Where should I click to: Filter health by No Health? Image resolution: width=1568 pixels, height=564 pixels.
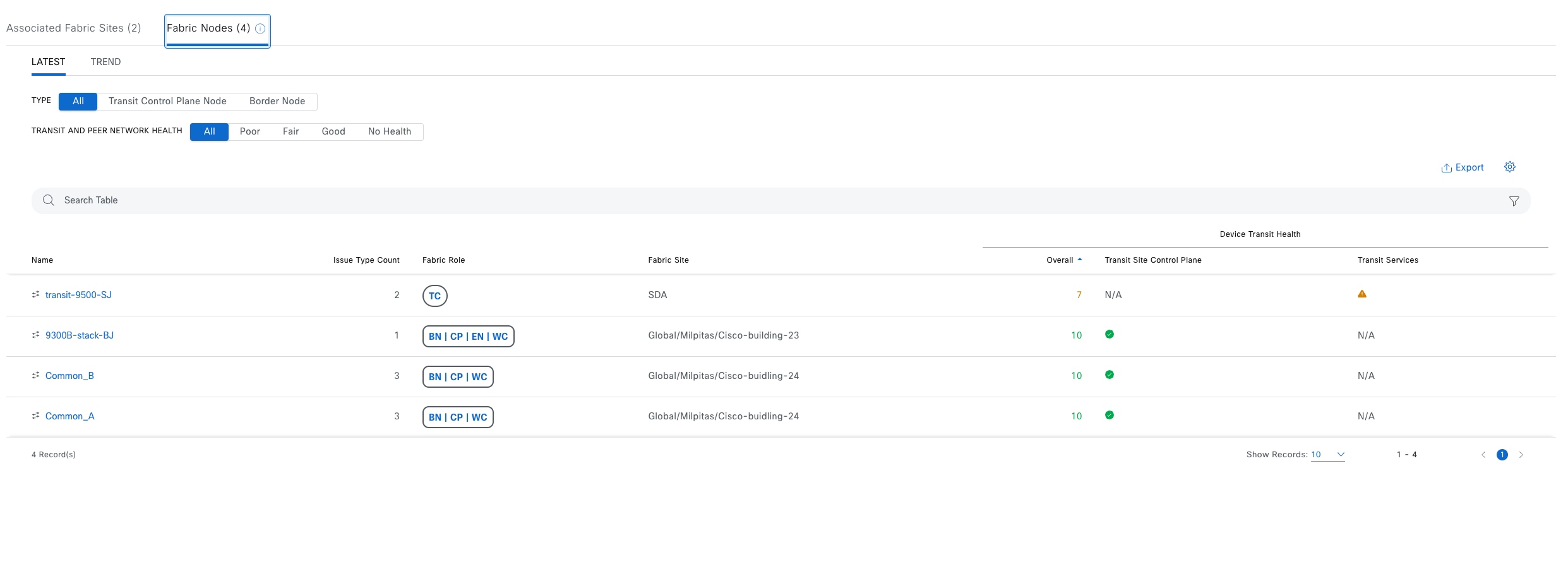390,131
